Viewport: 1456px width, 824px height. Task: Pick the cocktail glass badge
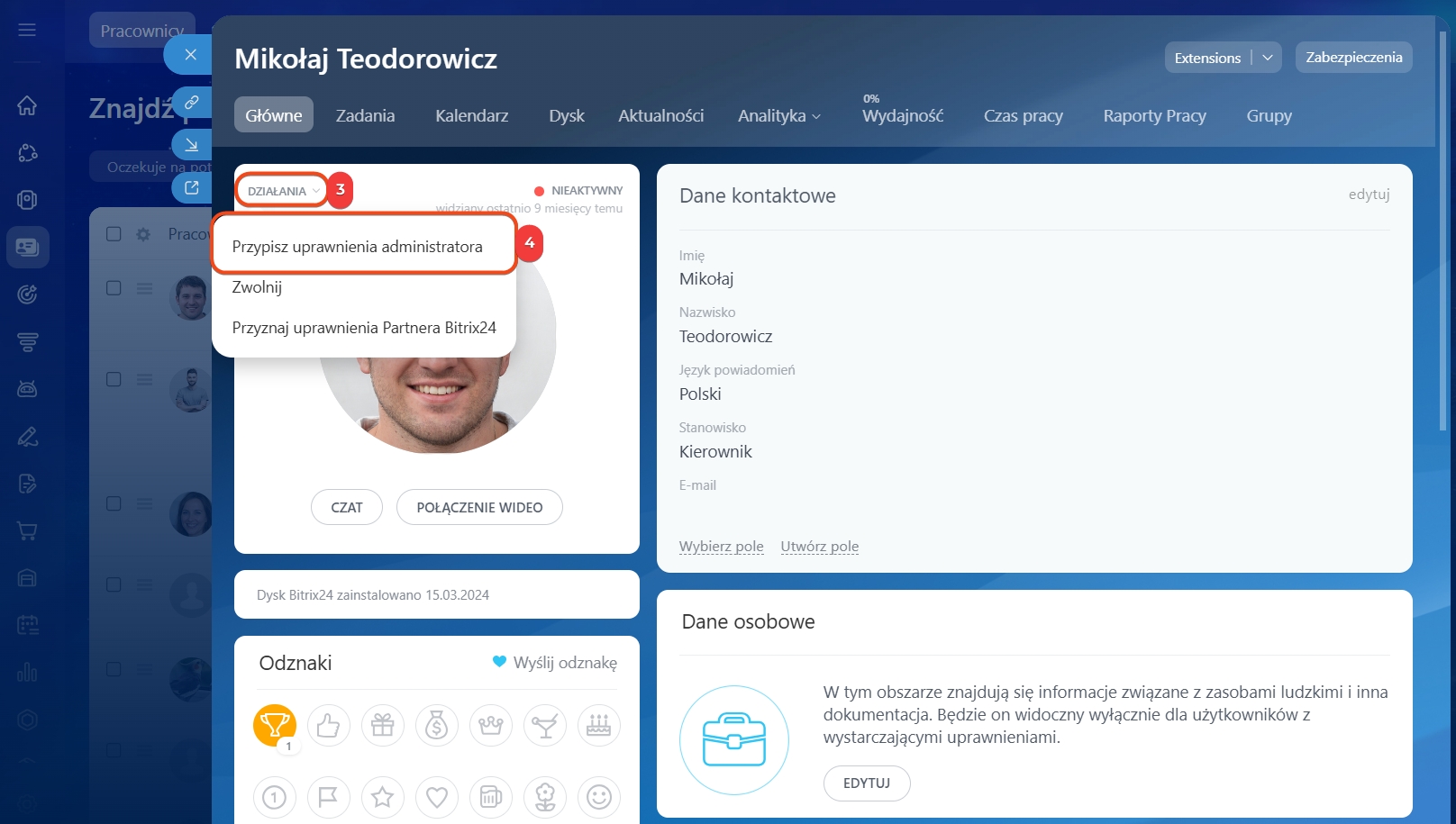tap(545, 725)
